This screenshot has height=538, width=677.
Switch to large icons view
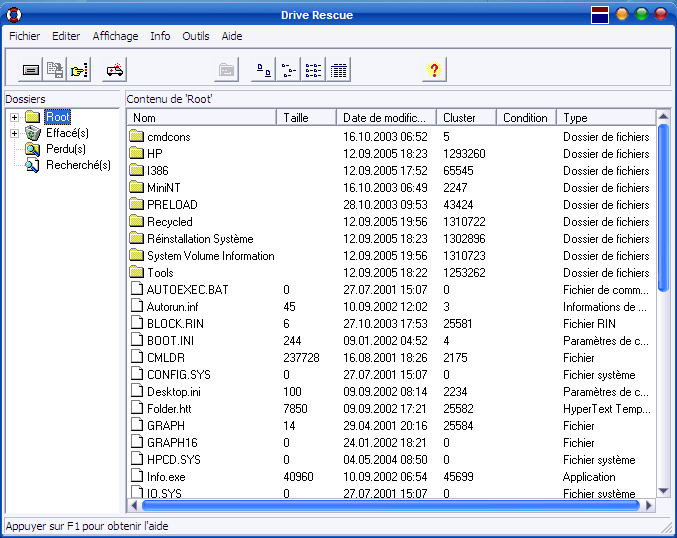263,70
